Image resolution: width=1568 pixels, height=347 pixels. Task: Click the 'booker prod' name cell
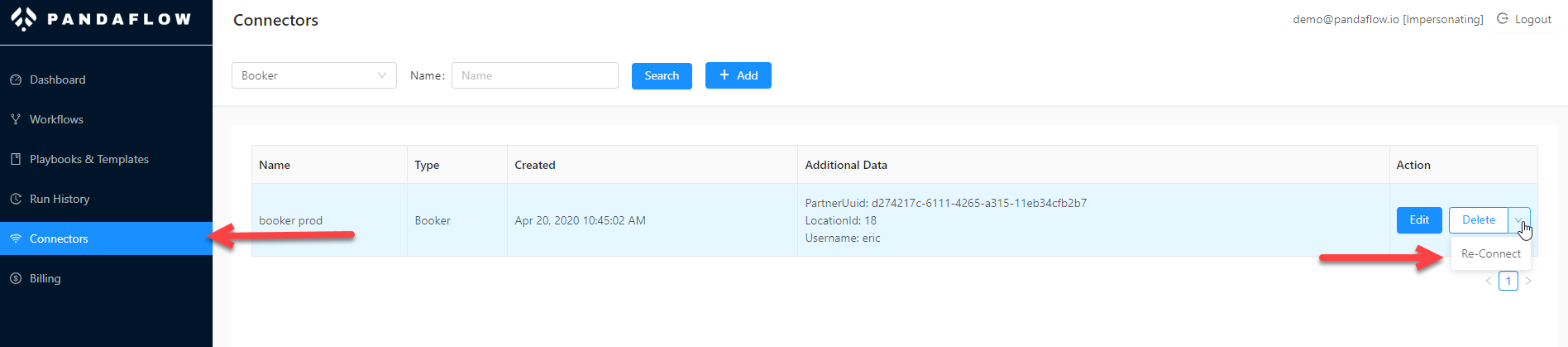329,220
